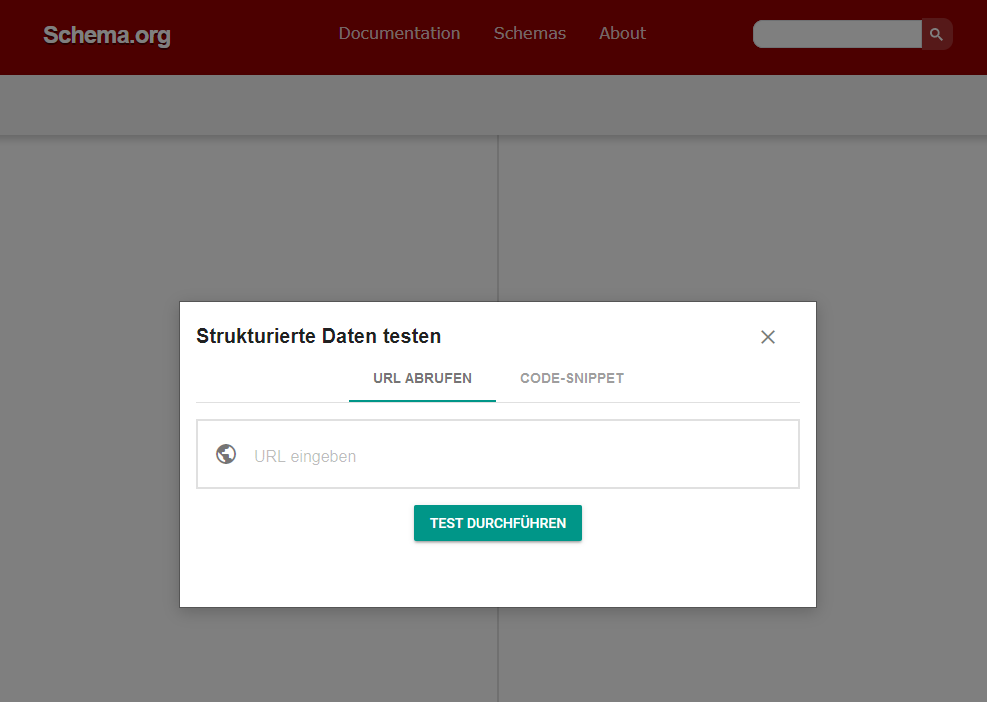Open the About page link
Viewport: 987px width, 702px height.
pyautogui.click(x=622, y=33)
